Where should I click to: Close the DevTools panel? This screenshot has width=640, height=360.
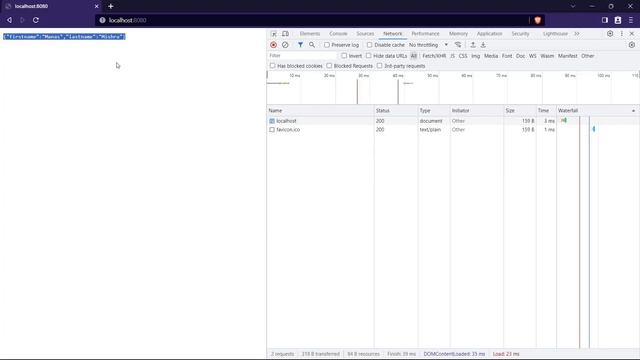pos(632,34)
